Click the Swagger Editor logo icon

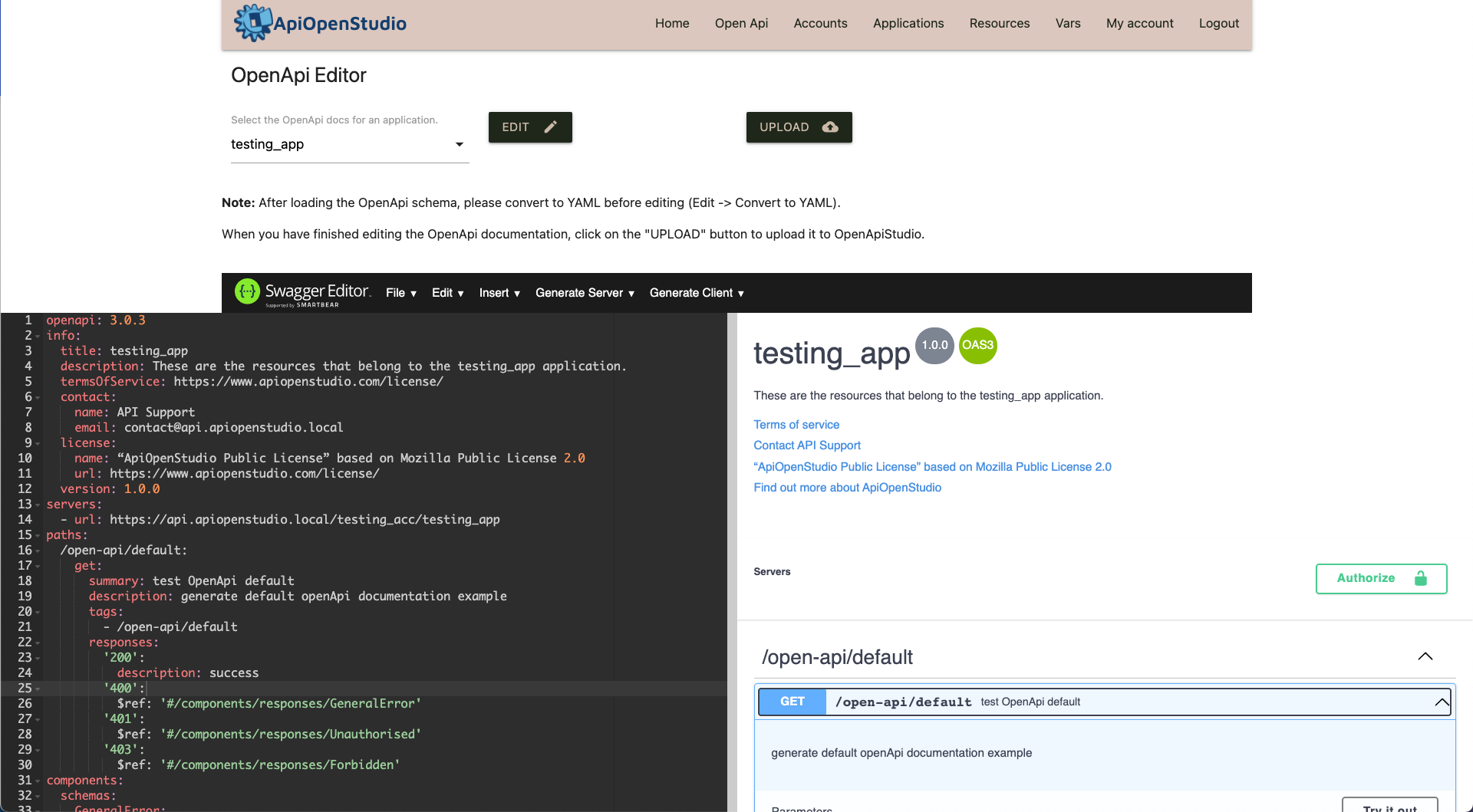pos(247,292)
